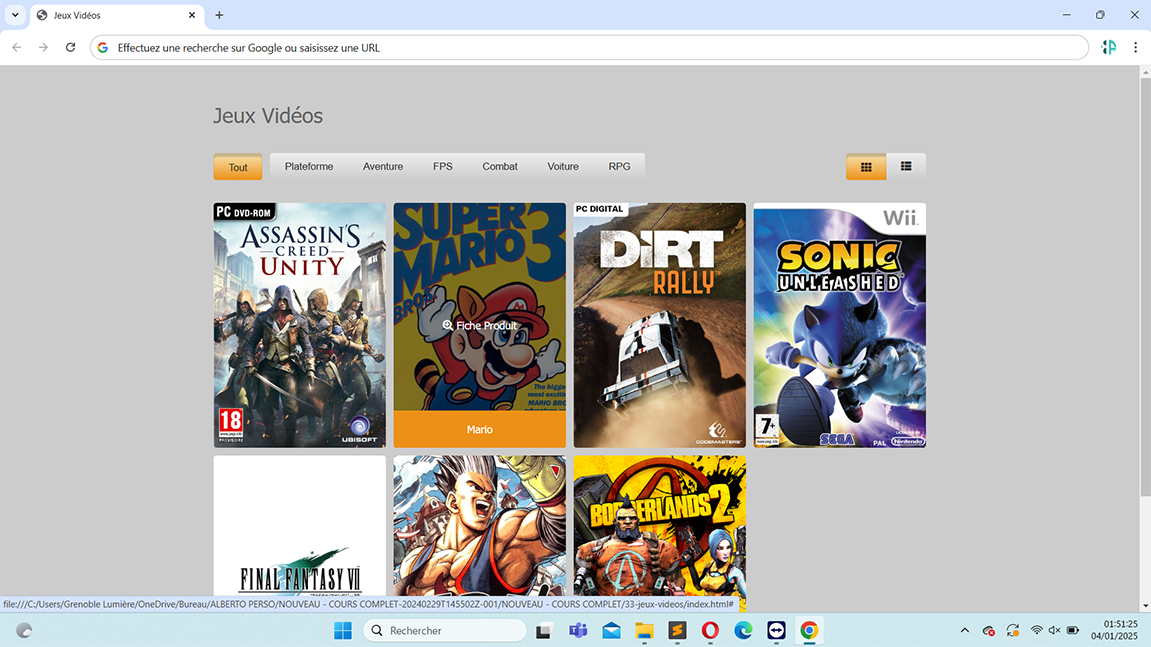The width and height of the screenshot is (1151, 647).
Task: Click the forward navigation arrow
Action: (x=43, y=47)
